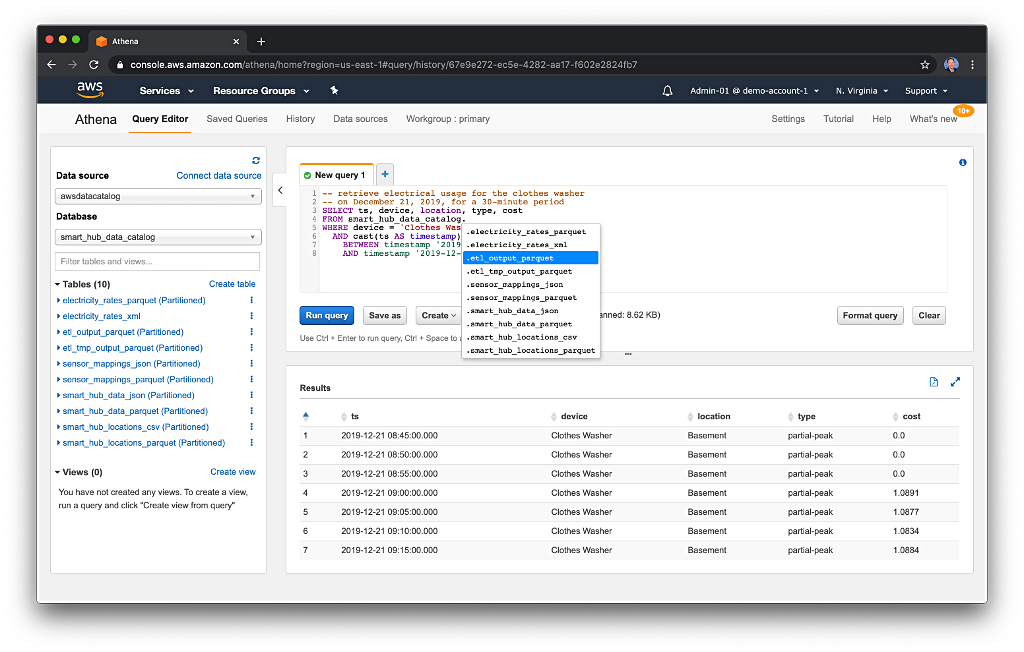Expand the Services menu

[167, 91]
